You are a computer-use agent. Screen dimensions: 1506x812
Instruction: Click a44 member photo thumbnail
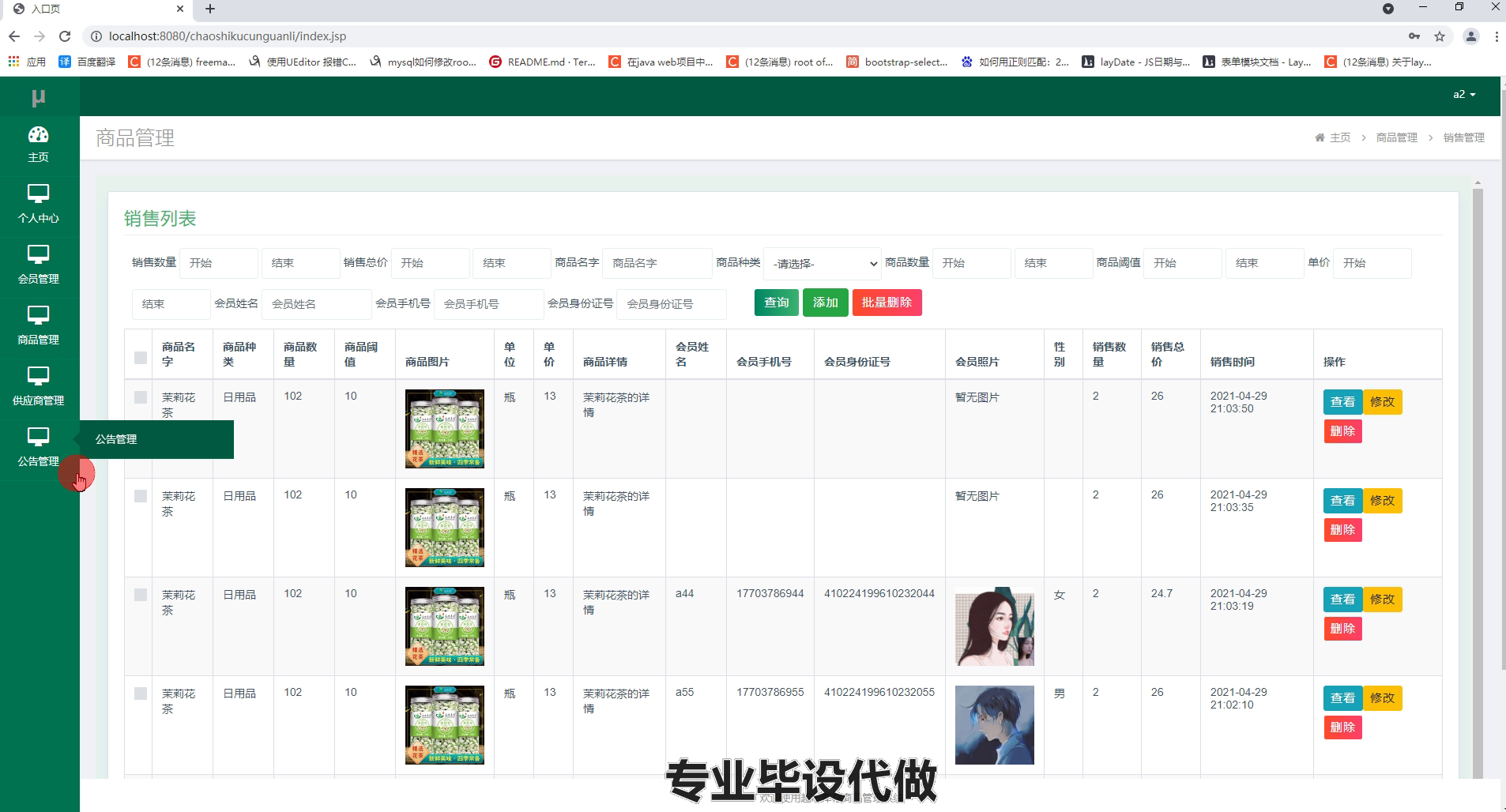(x=994, y=626)
